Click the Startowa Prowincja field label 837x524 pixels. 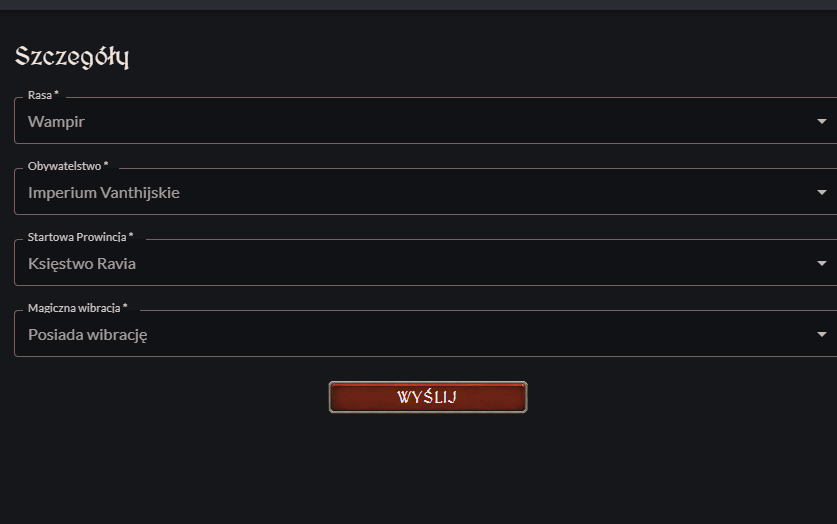77,237
